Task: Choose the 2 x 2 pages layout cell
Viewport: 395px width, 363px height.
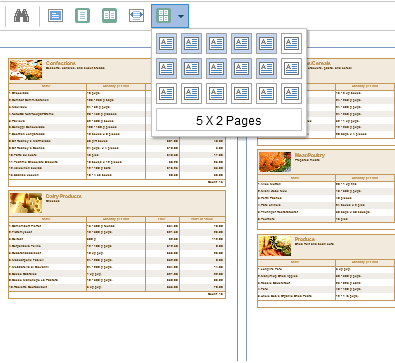Action: [x=191, y=68]
